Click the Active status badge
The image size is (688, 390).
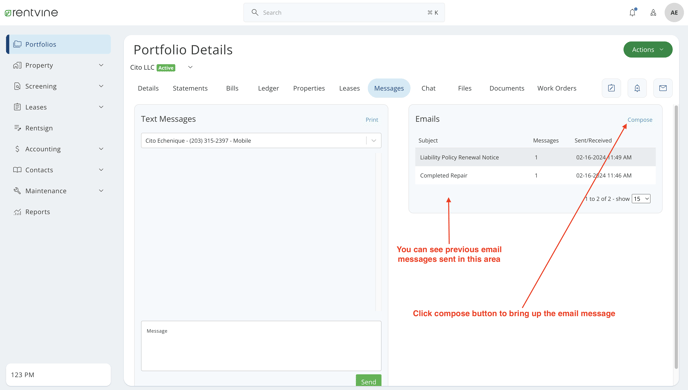coord(166,68)
